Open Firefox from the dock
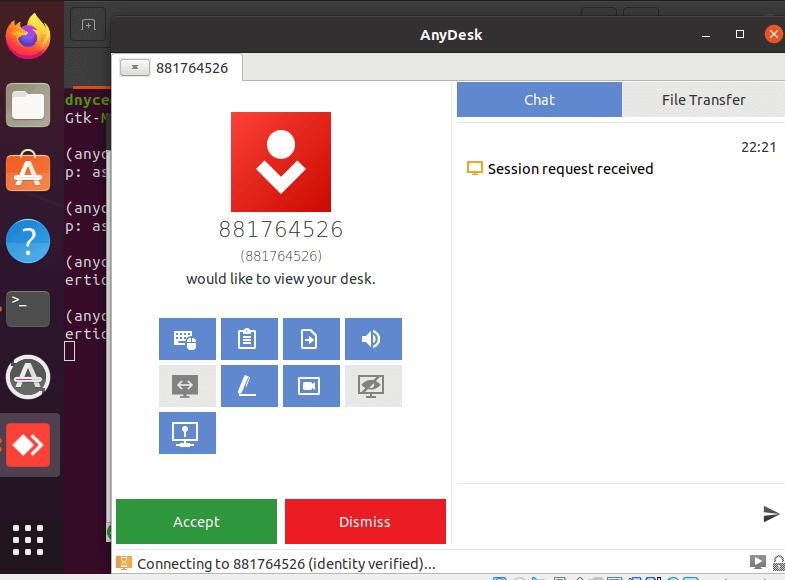 (28, 36)
